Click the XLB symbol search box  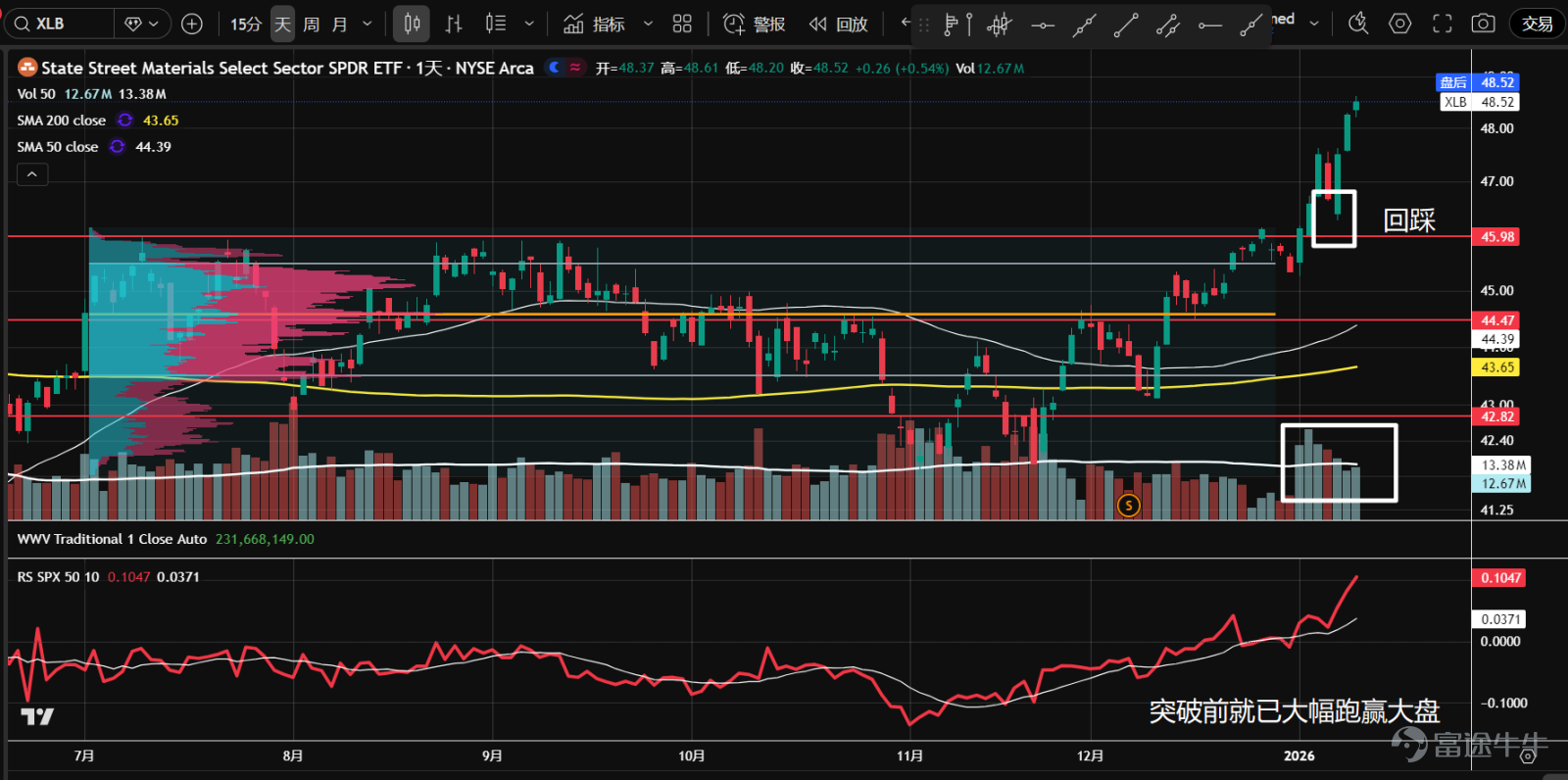coord(59,24)
